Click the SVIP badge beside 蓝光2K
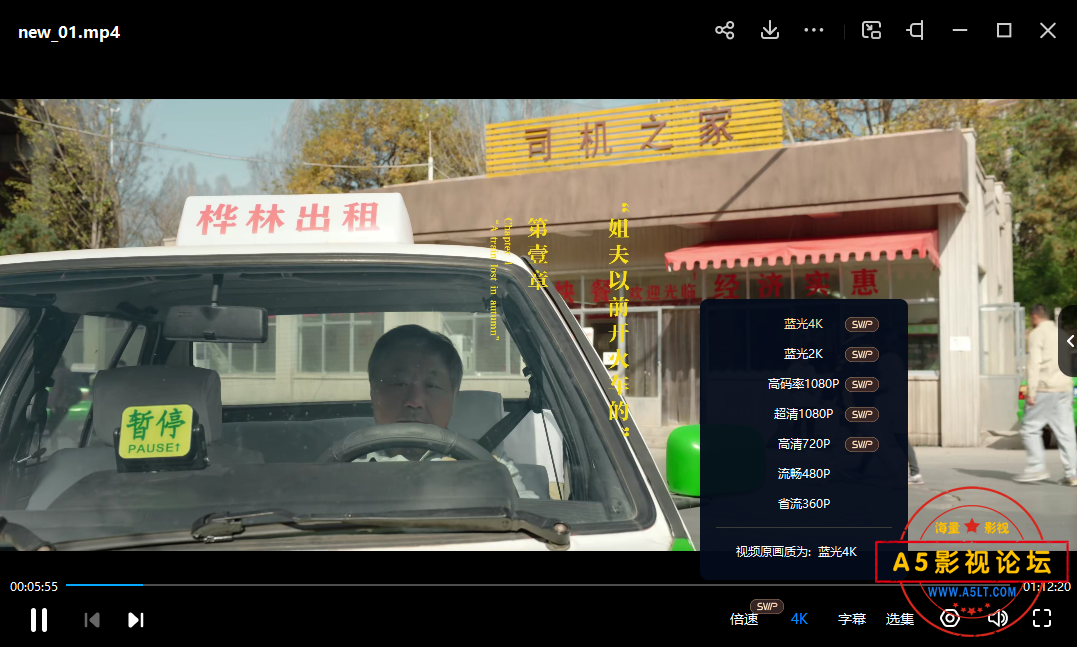The height and width of the screenshot is (647, 1077). (862, 354)
